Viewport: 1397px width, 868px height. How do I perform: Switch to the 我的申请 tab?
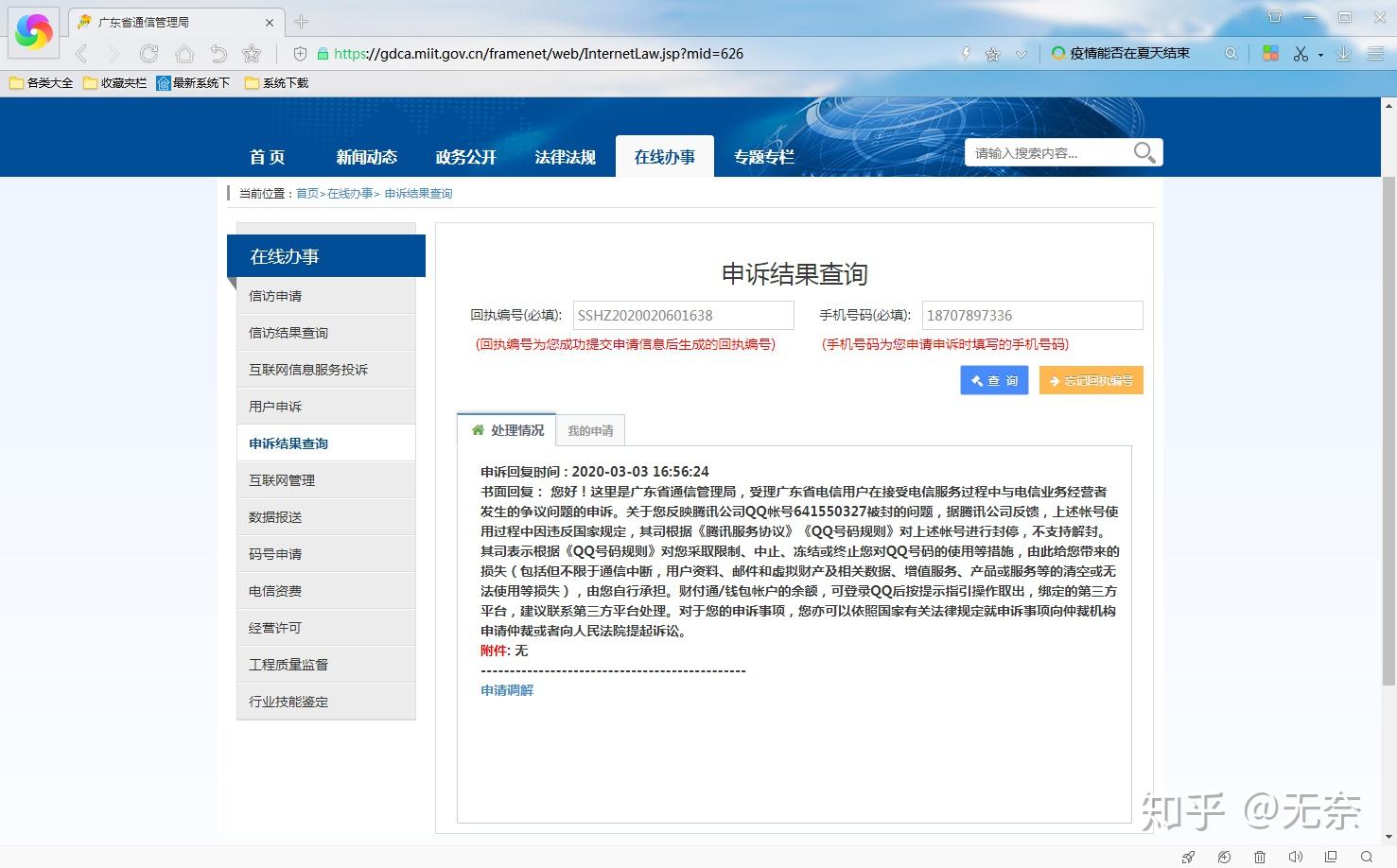[x=590, y=431]
